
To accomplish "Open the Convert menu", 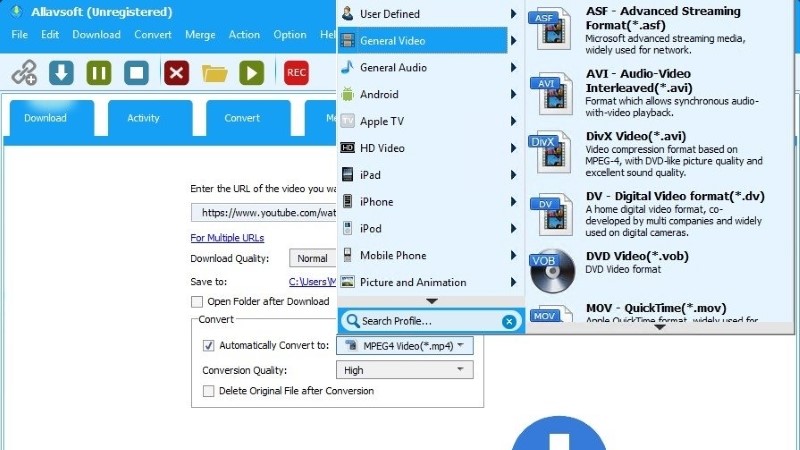I will pyautogui.click(x=153, y=34).
